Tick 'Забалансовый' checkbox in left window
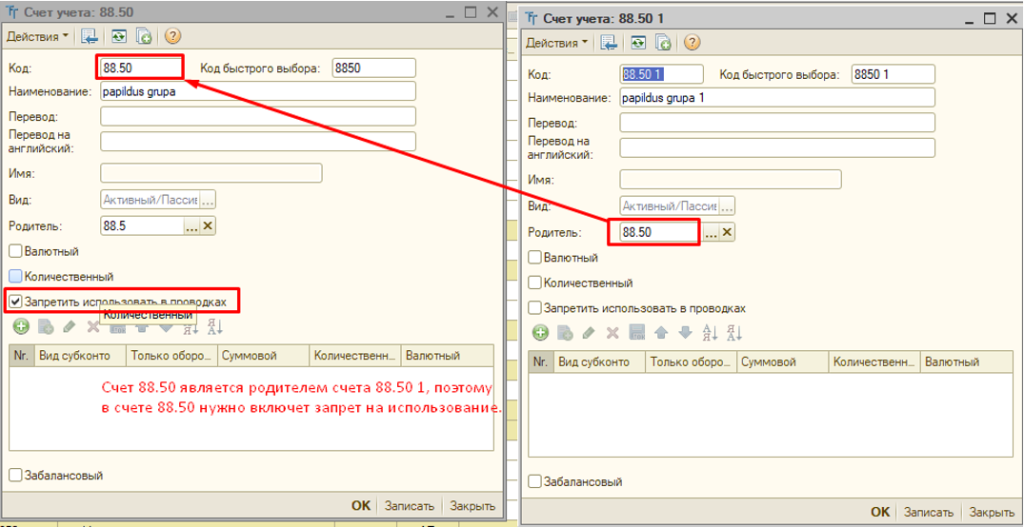Screen dimensions: 1024x527 (x=15, y=476)
